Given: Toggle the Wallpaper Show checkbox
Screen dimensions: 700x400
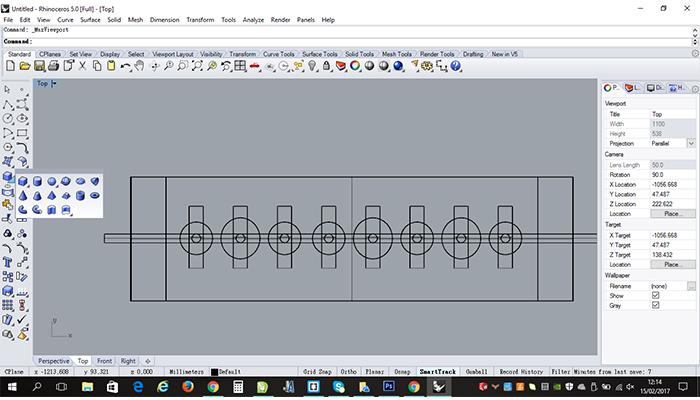Looking at the screenshot, I should (x=655, y=296).
